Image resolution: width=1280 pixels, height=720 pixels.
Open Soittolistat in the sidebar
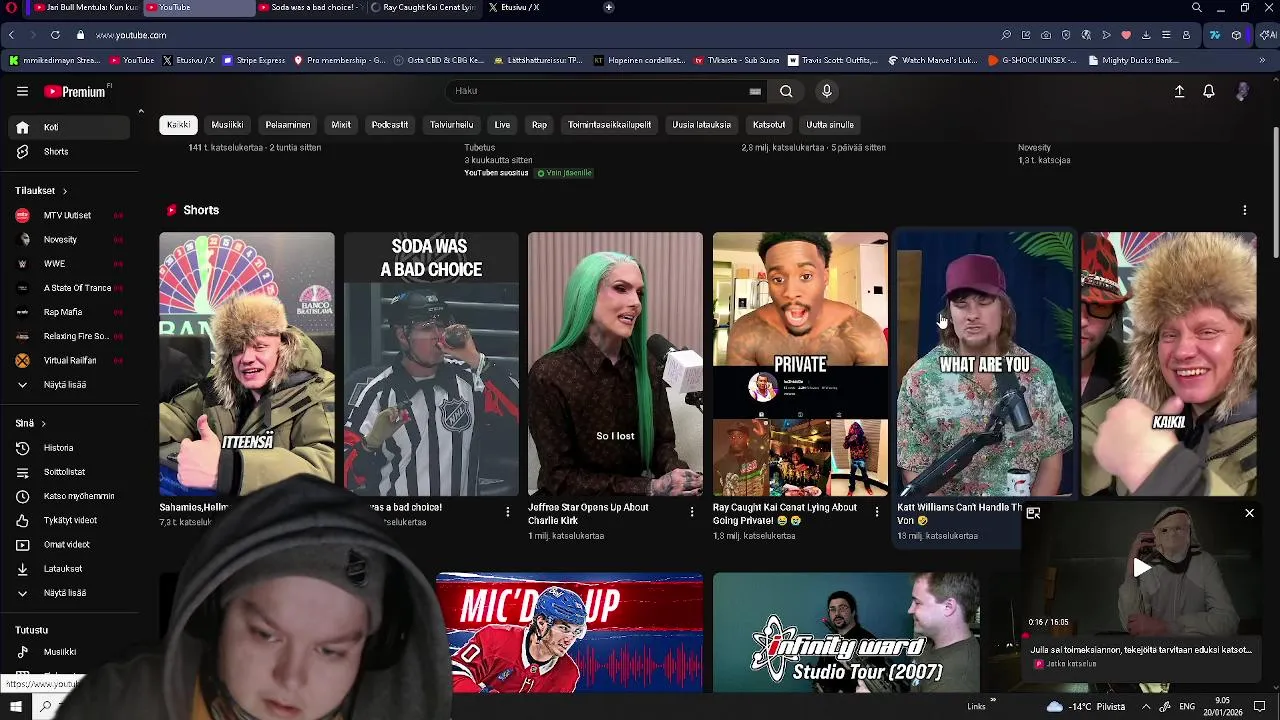point(66,472)
